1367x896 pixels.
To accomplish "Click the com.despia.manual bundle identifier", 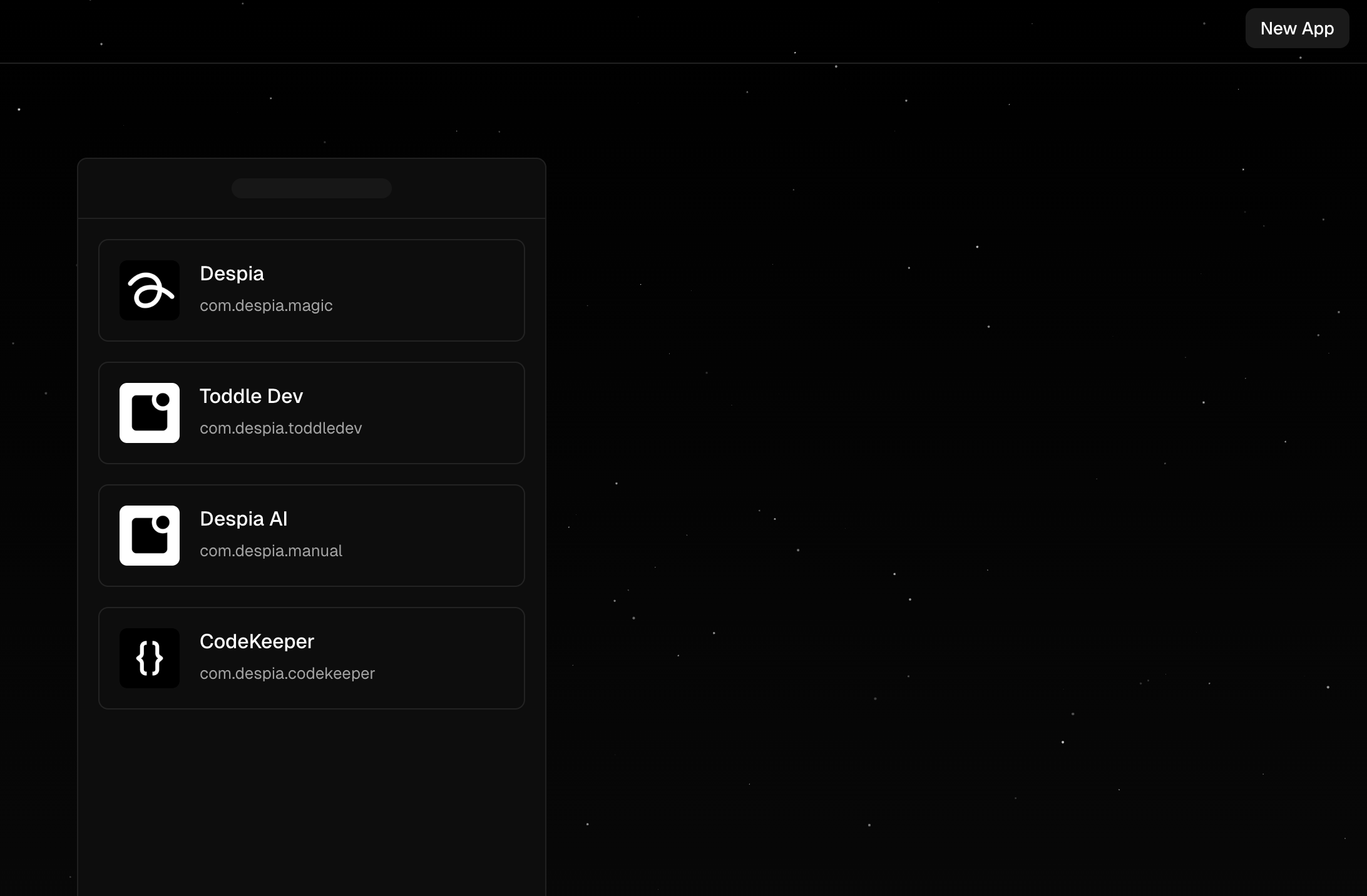I will pyautogui.click(x=270, y=551).
